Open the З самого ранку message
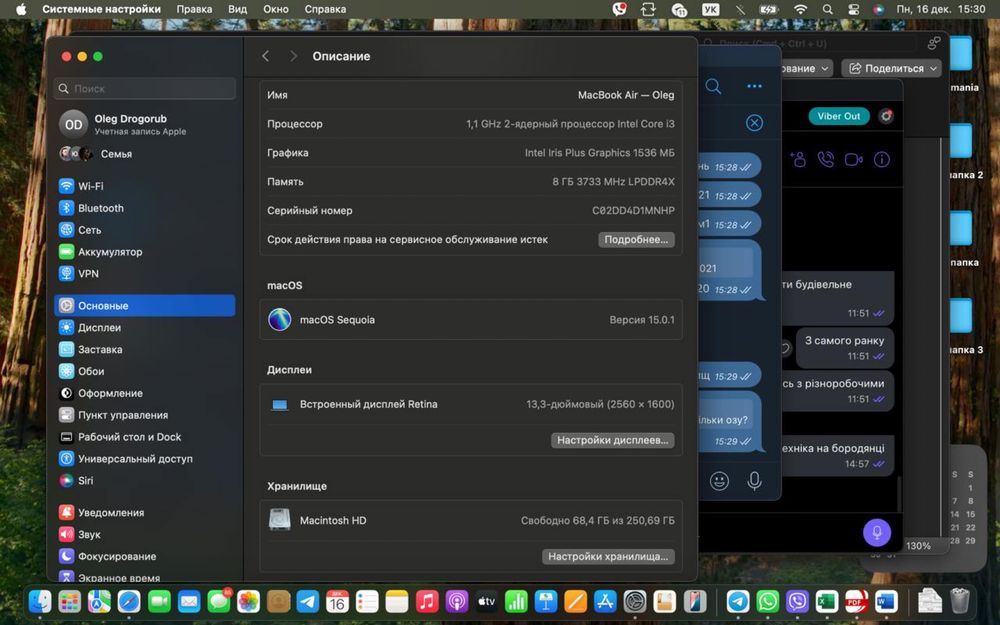 point(844,348)
